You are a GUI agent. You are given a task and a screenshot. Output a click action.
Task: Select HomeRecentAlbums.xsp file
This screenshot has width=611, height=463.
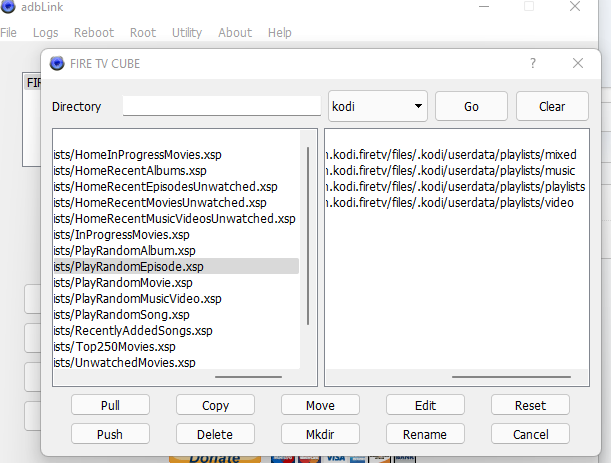coord(176,171)
